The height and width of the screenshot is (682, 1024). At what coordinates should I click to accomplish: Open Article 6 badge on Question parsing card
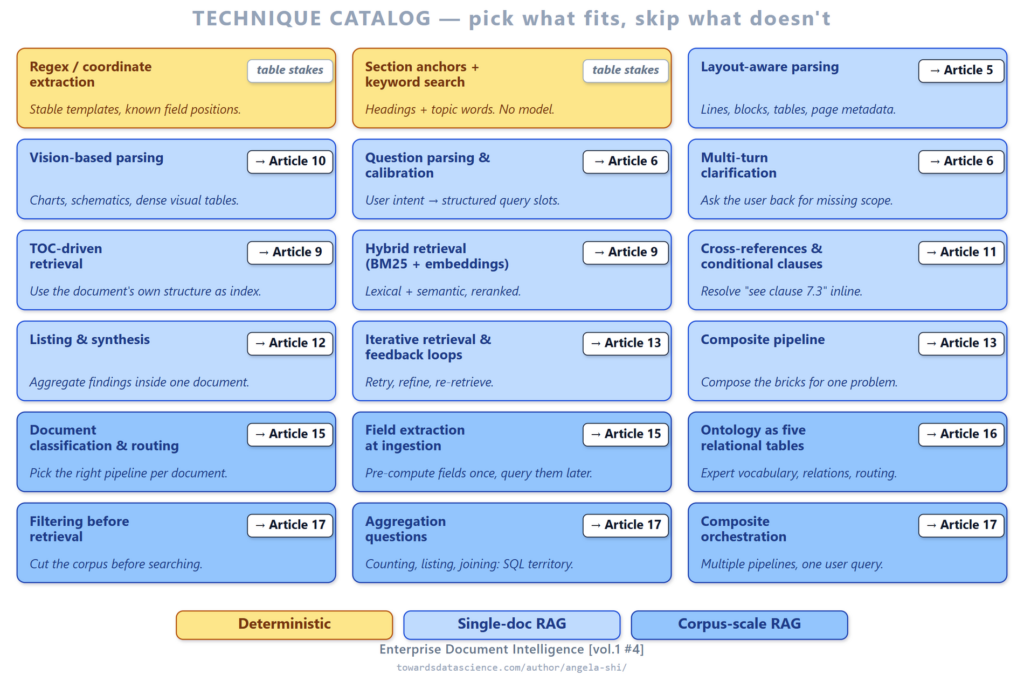coord(625,161)
